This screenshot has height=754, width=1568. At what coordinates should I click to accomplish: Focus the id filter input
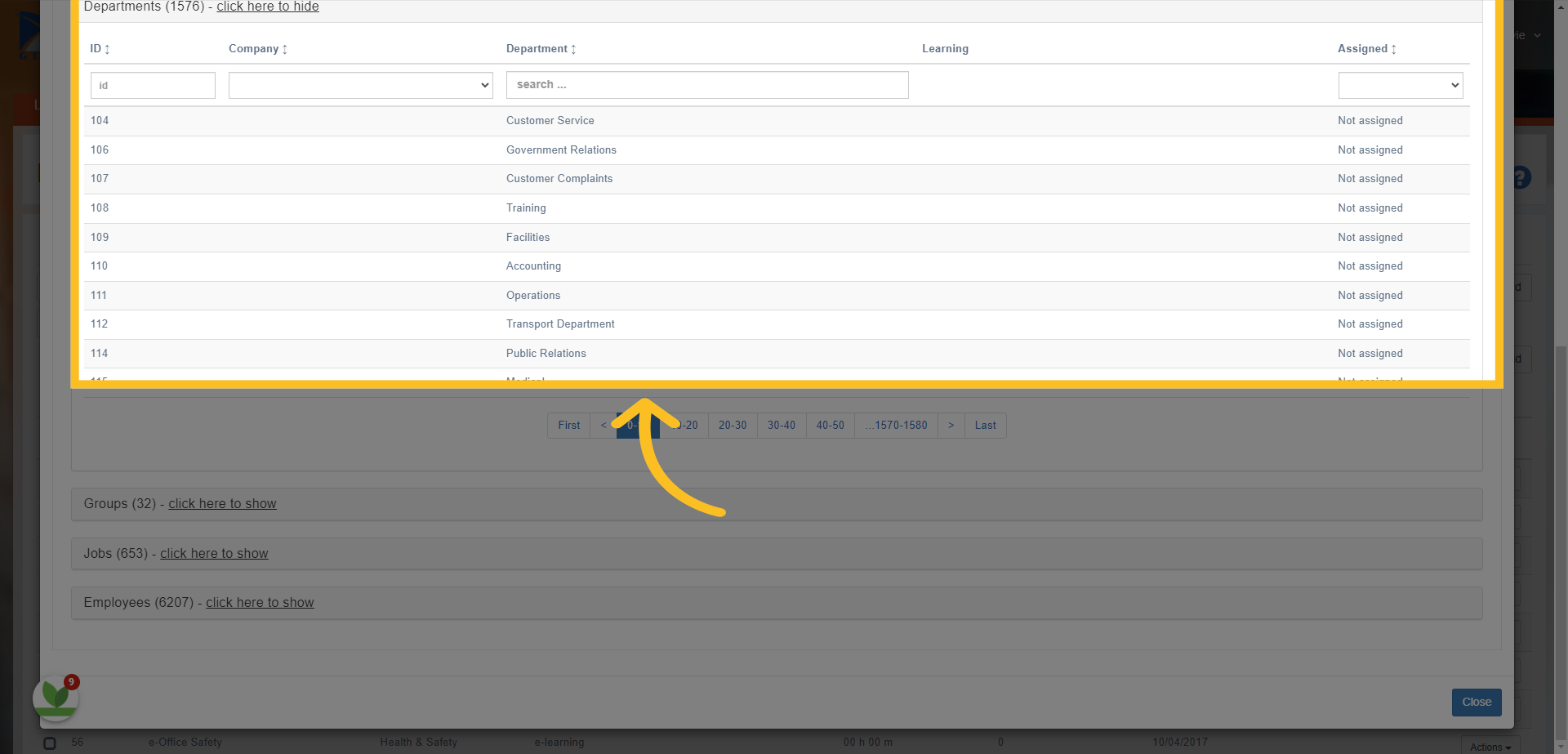point(153,85)
